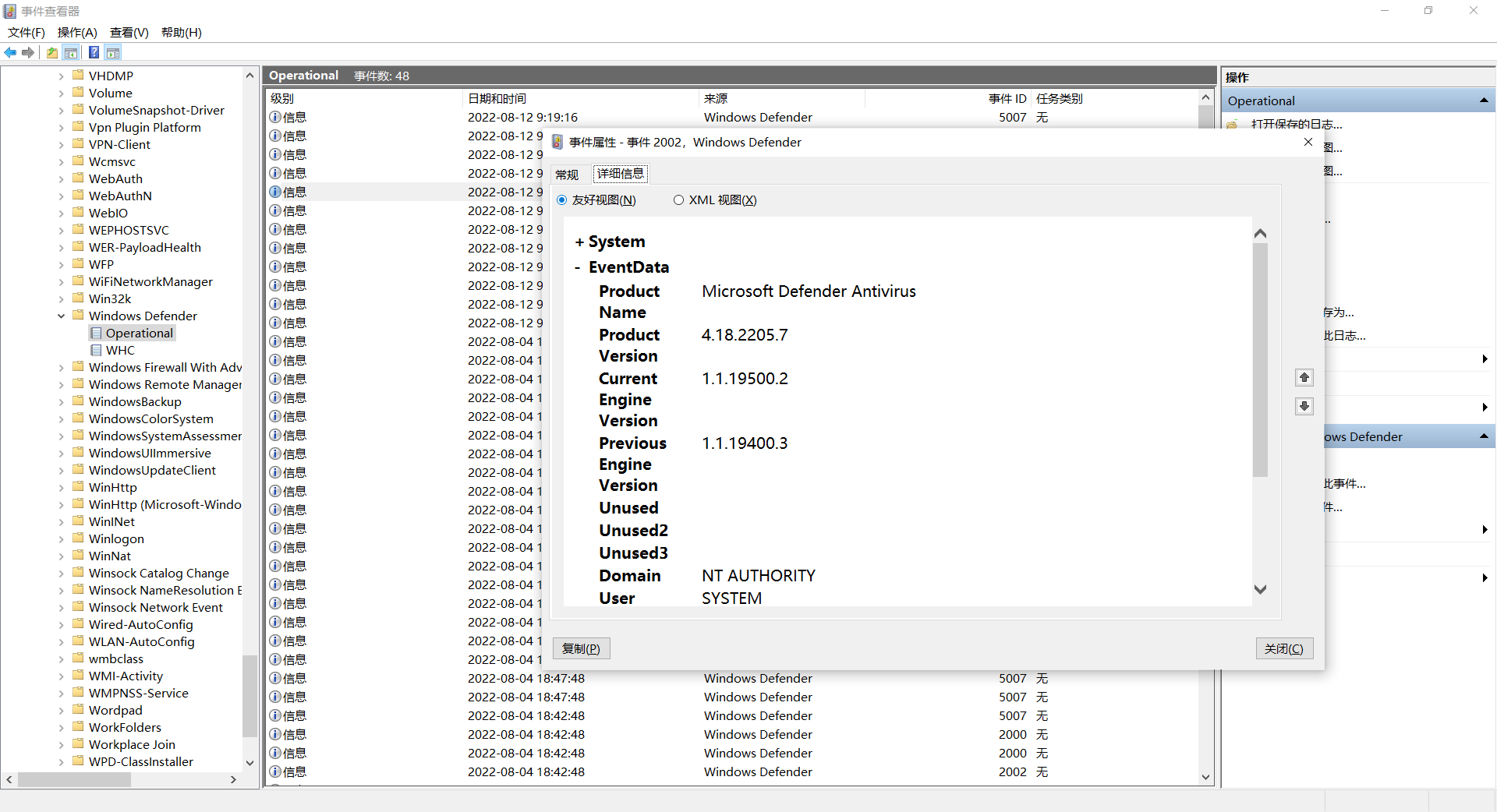The height and width of the screenshot is (812, 1497).
Task: Toggle the action pane toolbar icon
Action: tap(113, 53)
